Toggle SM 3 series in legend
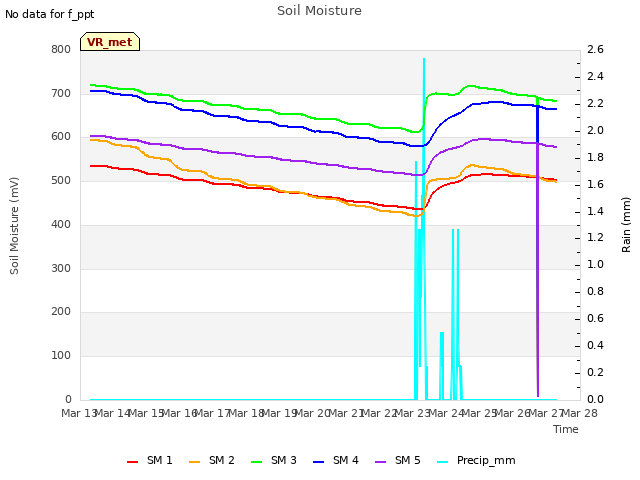The height and width of the screenshot is (480, 640). click(273, 460)
